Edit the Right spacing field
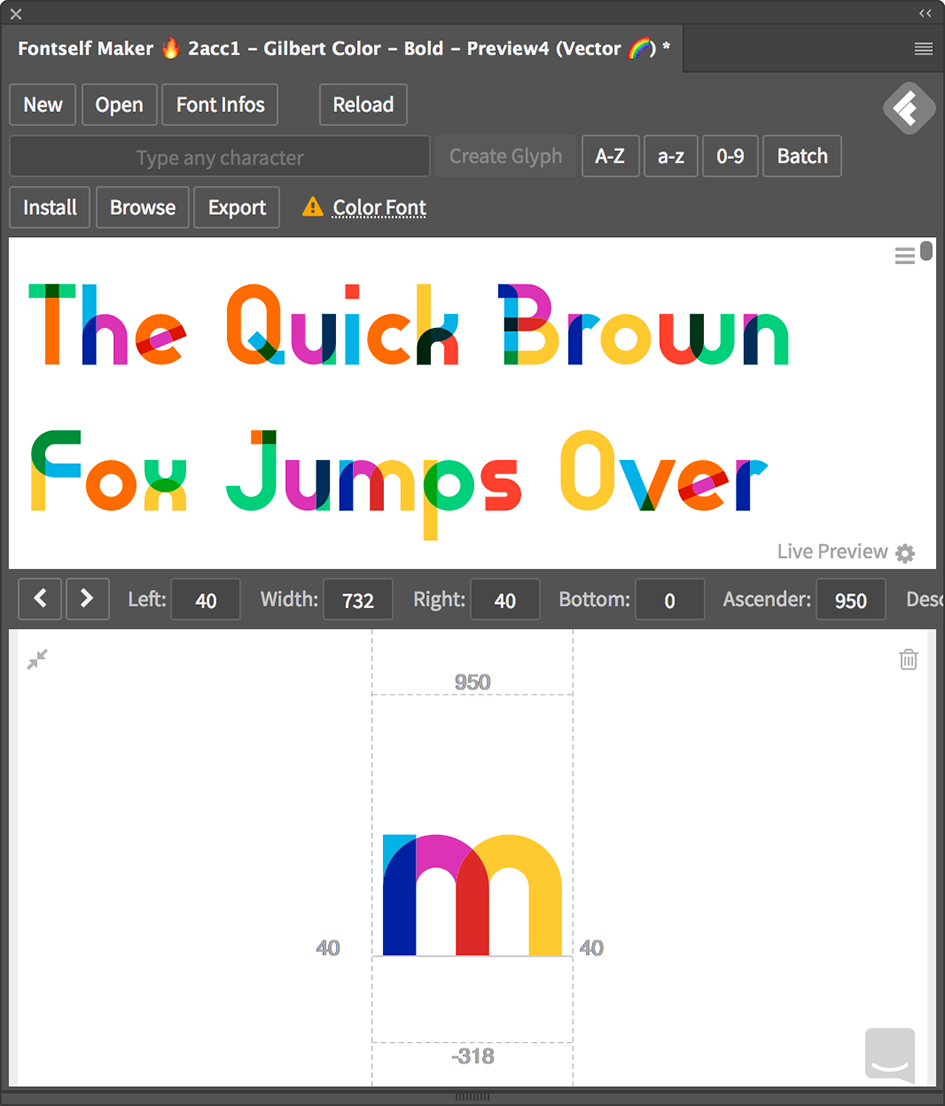 [505, 600]
